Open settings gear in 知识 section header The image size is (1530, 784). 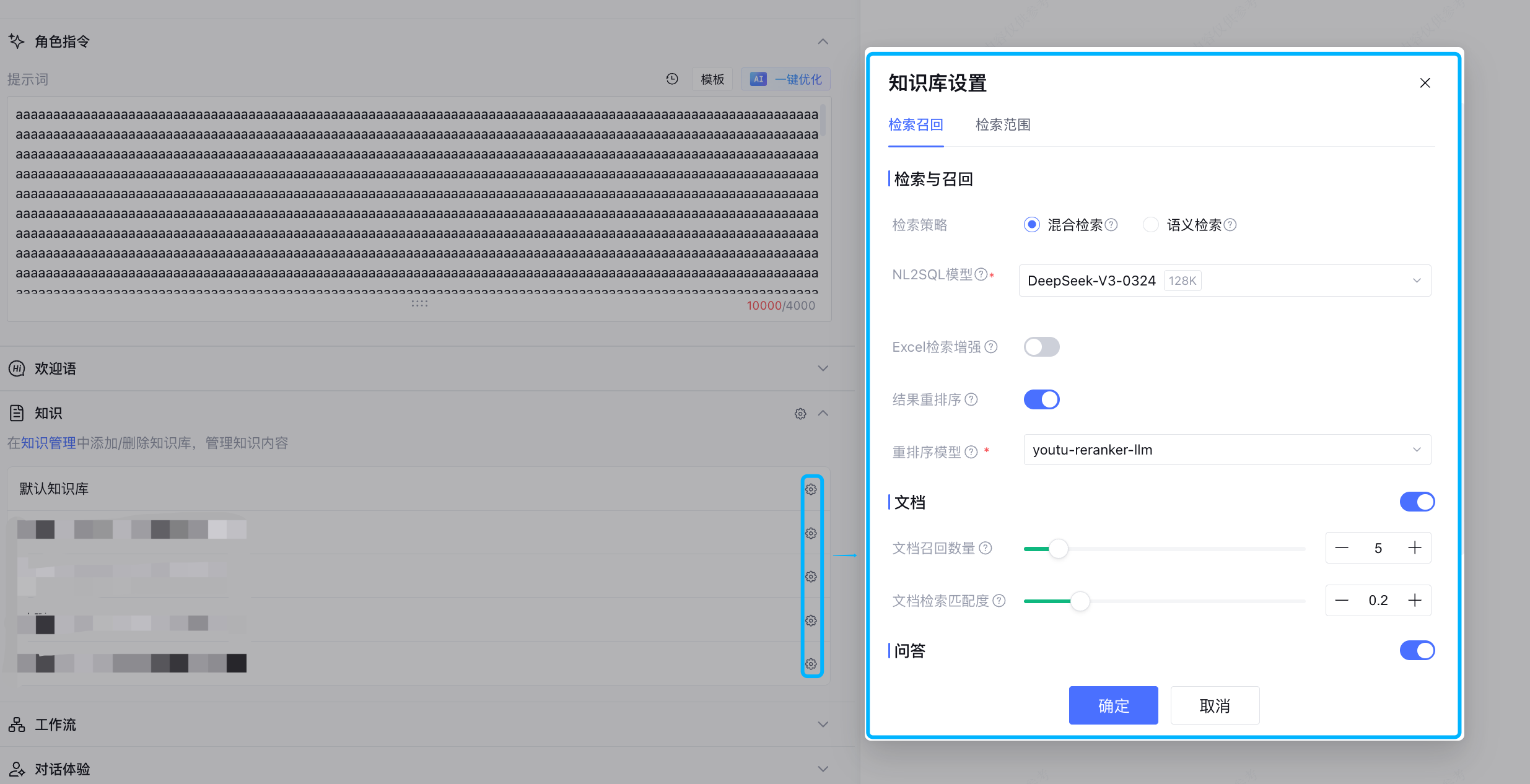click(800, 414)
